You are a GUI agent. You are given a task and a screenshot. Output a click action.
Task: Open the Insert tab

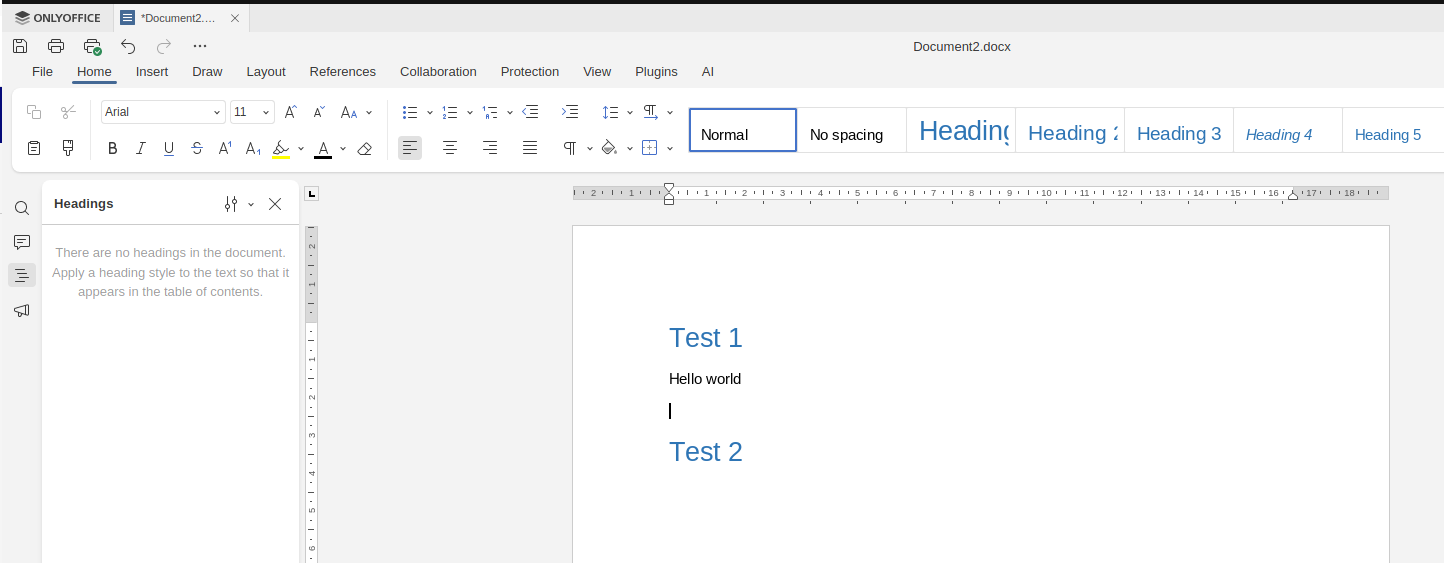point(152,72)
